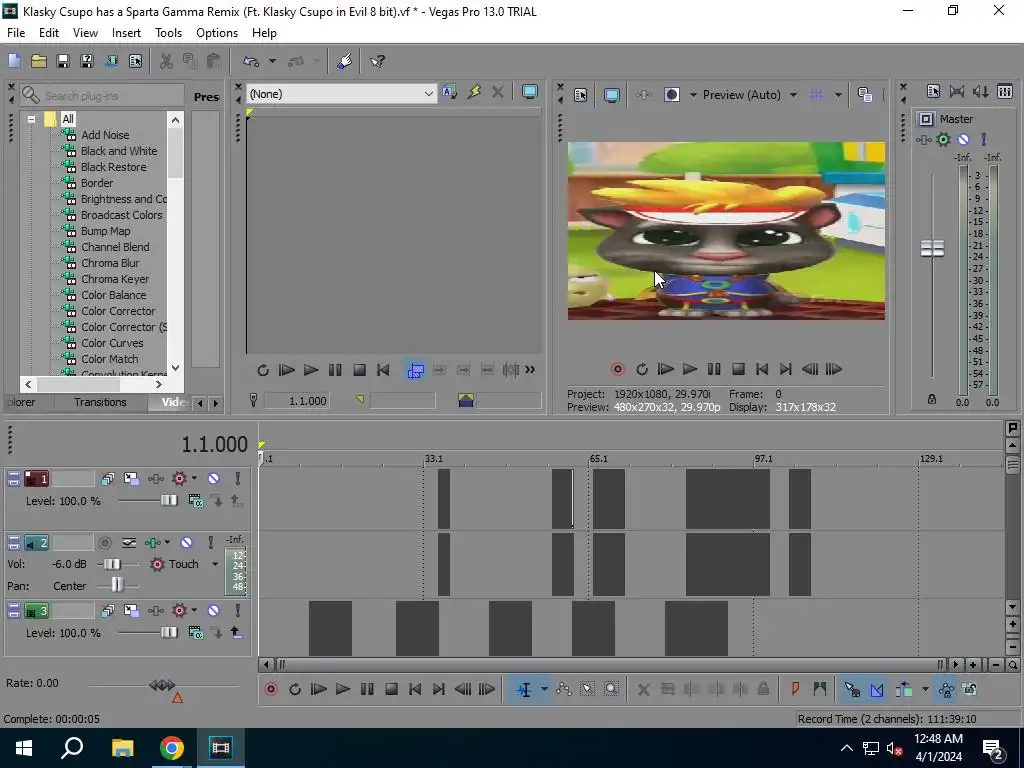Open automation settings dropdown on track 1
The width and height of the screenshot is (1024, 768).
tap(194, 479)
